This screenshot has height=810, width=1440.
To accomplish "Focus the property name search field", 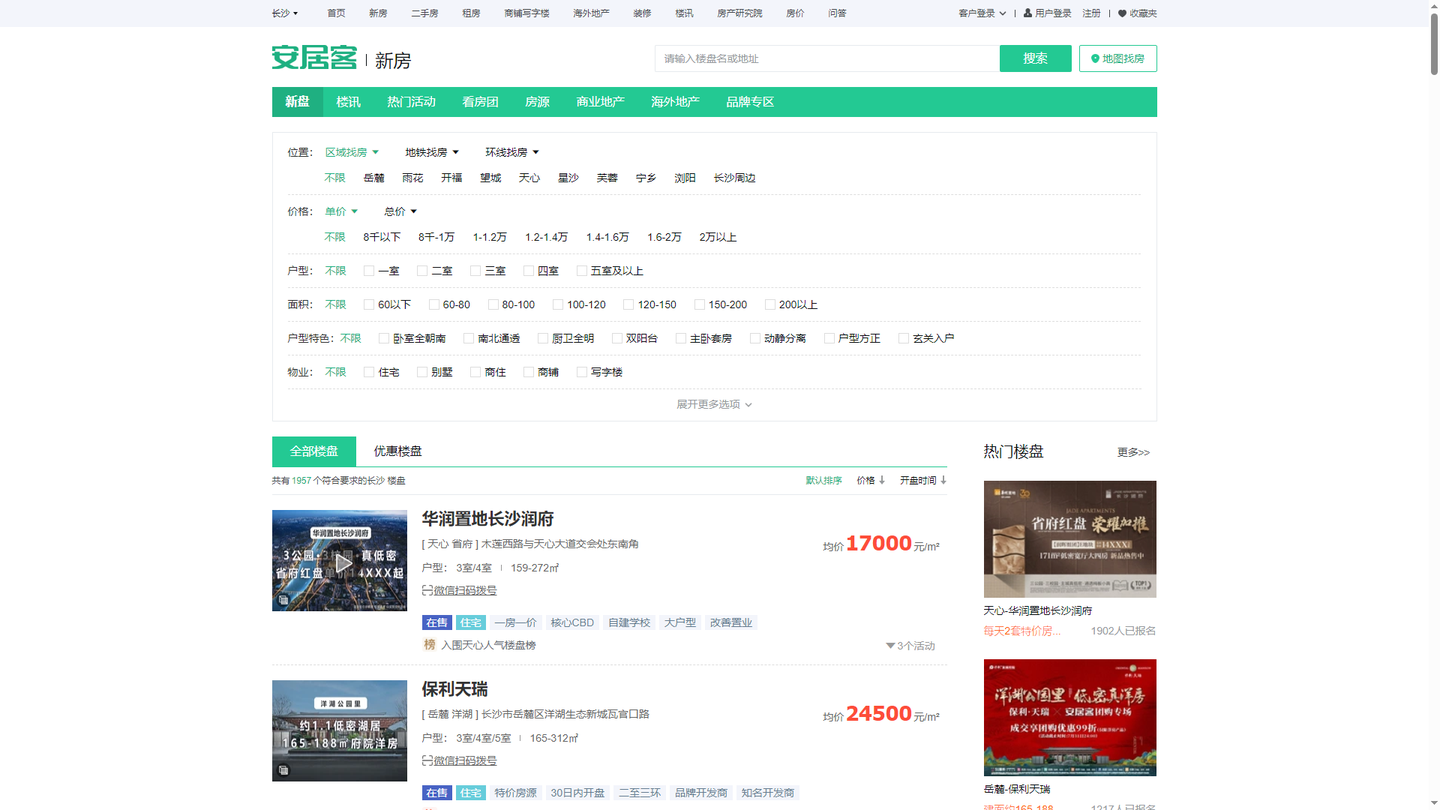I will click(827, 58).
